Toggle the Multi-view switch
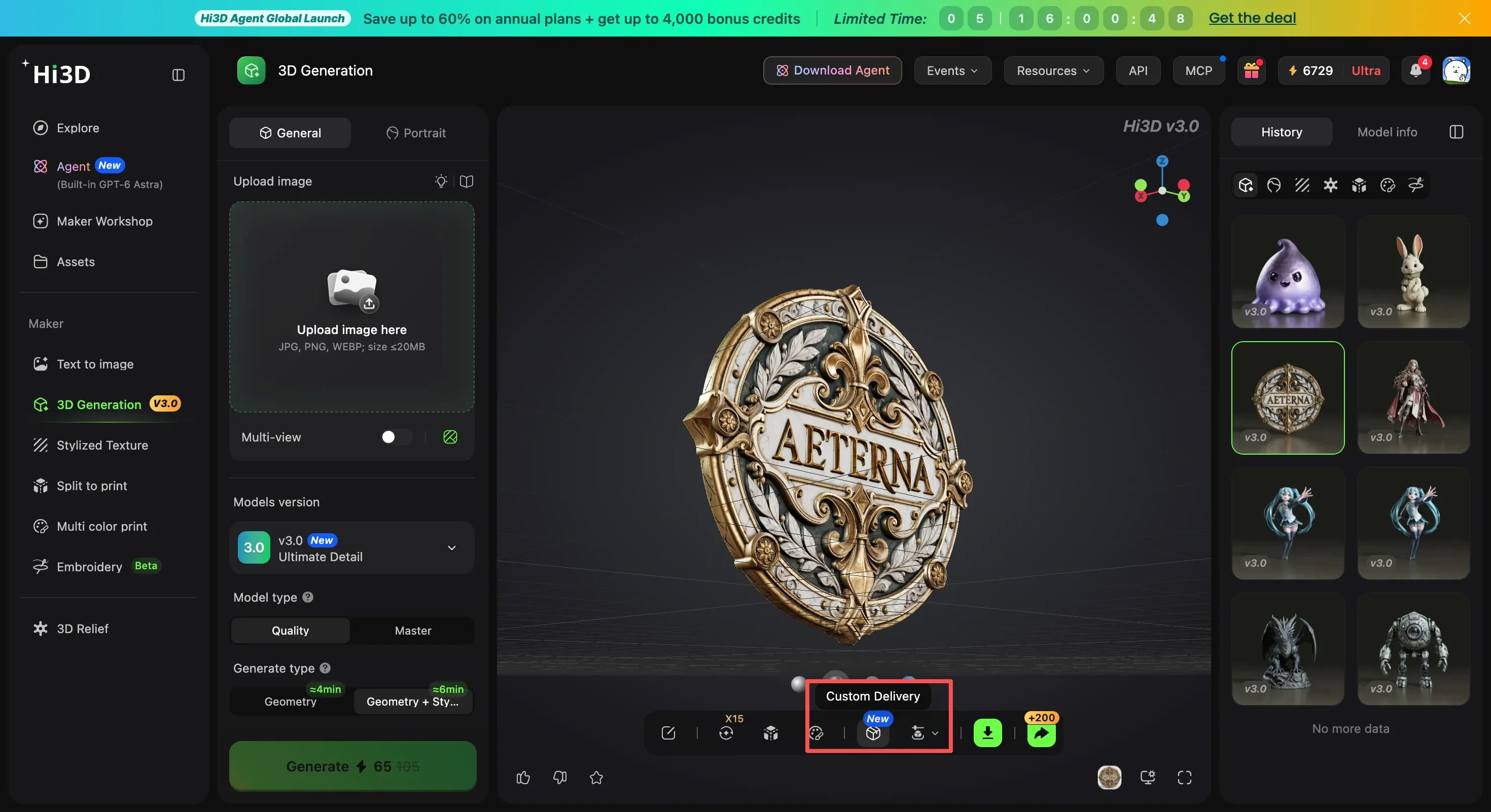 pos(396,437)
